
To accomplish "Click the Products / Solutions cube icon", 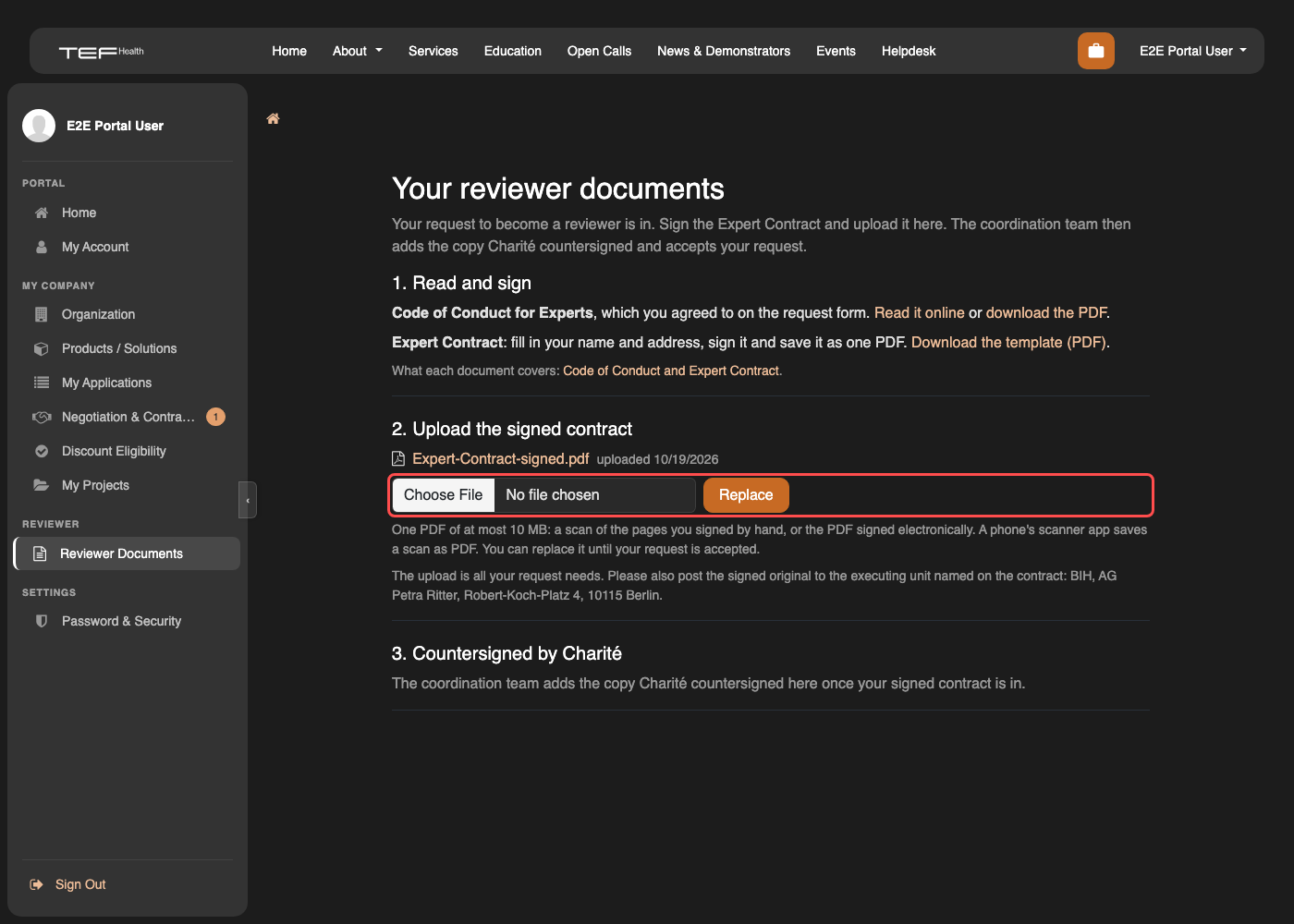I will pyautogui.click(x=42, y=348).
